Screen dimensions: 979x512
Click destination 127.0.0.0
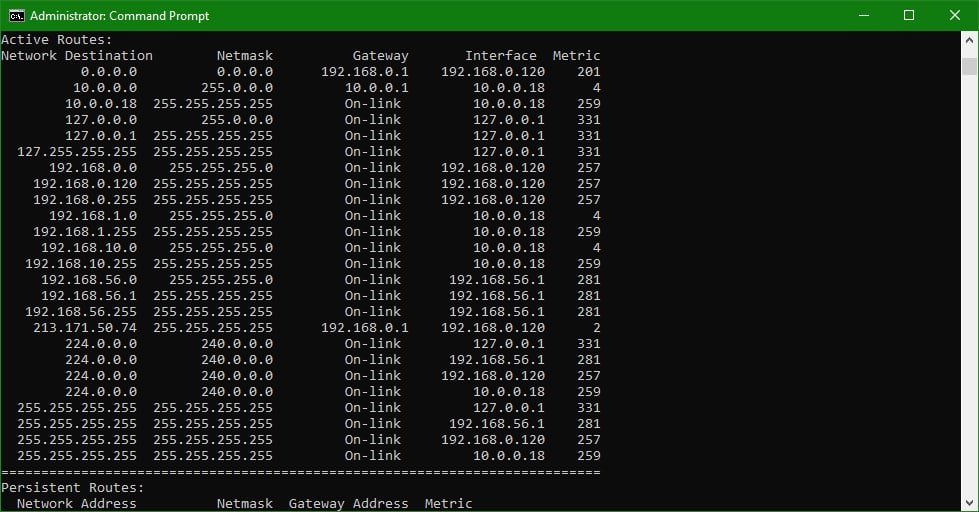(x=101, y=120)
